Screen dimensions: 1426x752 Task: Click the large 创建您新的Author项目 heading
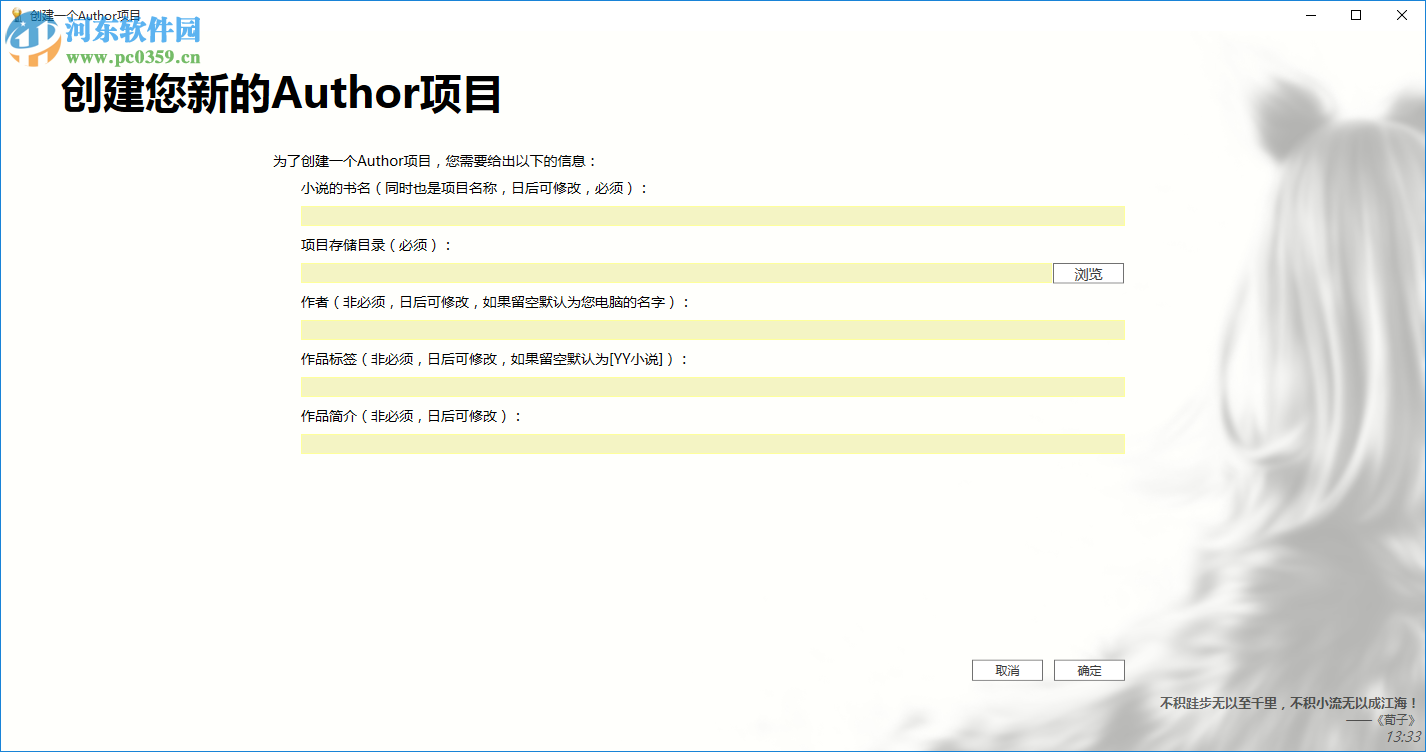pos(278,97)
